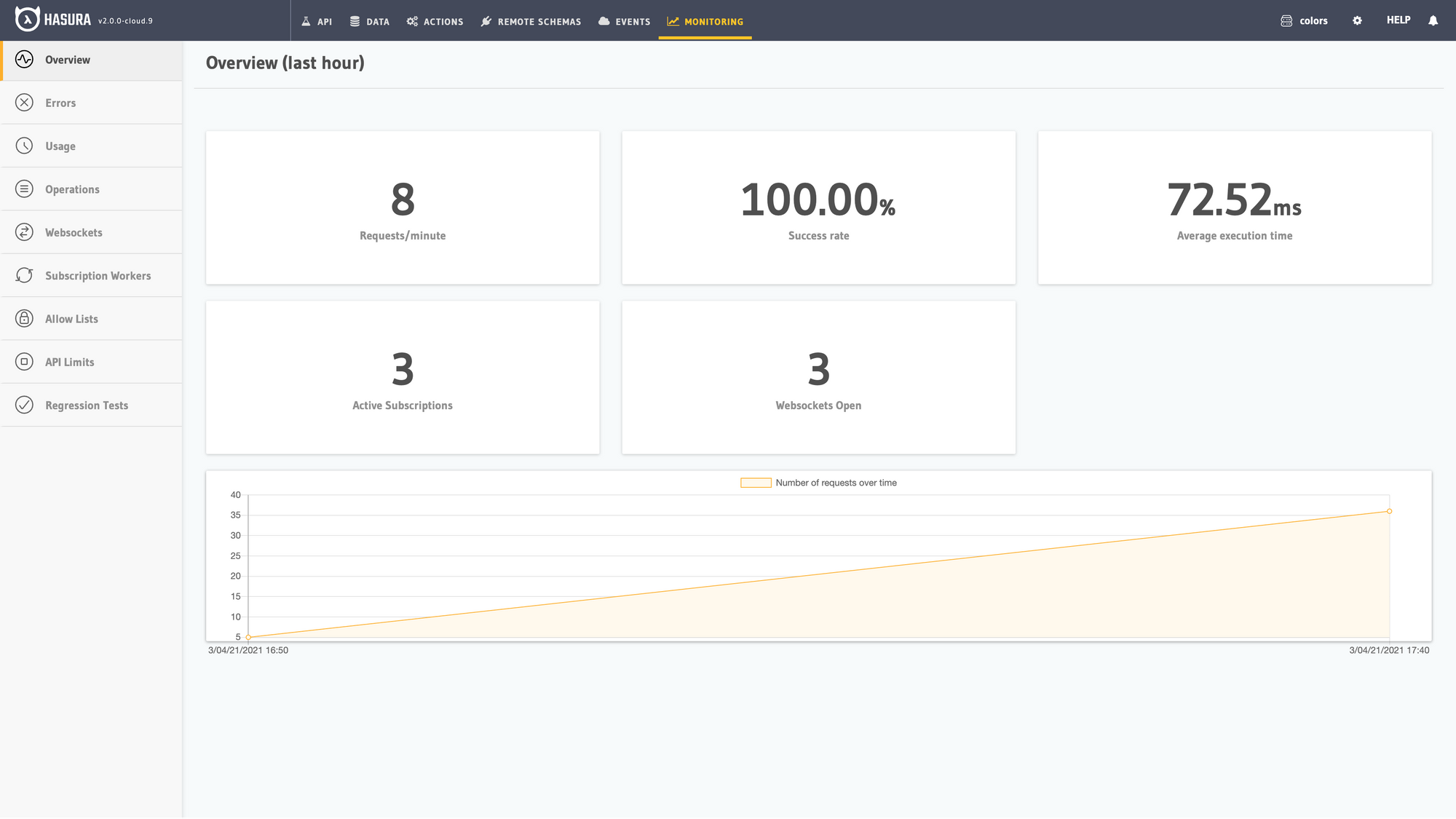
Task: Click chart start date 3/04/21/2021 16:50
Action: click(x=248, y=650)
